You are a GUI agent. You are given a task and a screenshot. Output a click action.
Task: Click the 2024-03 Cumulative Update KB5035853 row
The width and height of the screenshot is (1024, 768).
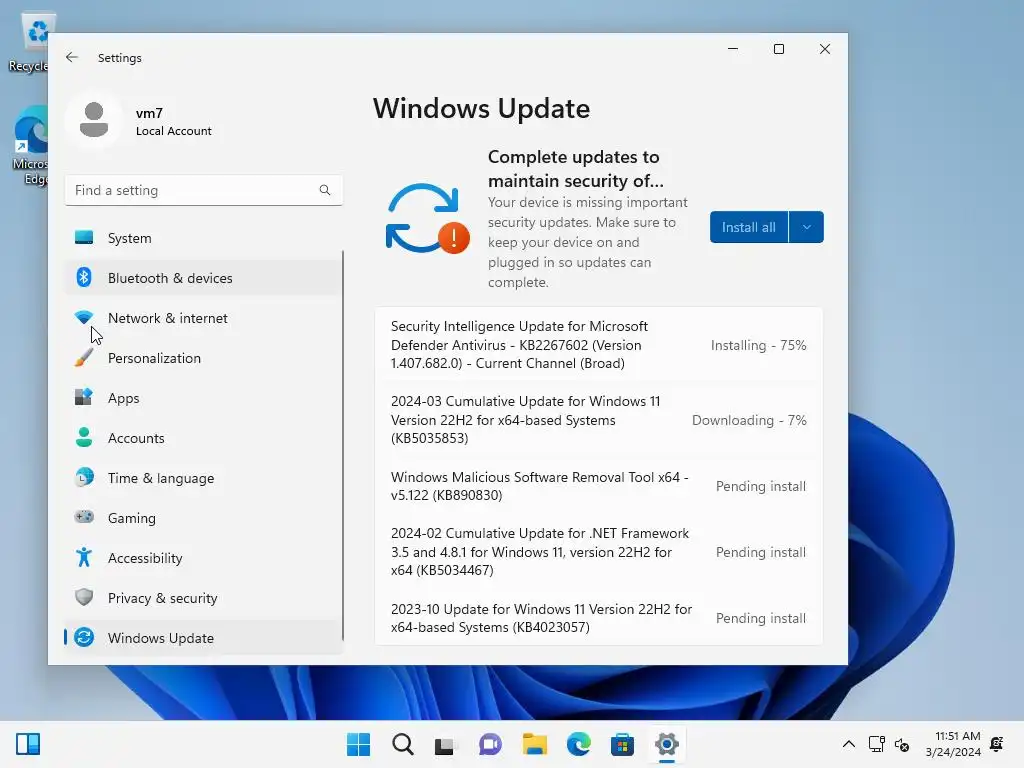[x=598, y=419]
